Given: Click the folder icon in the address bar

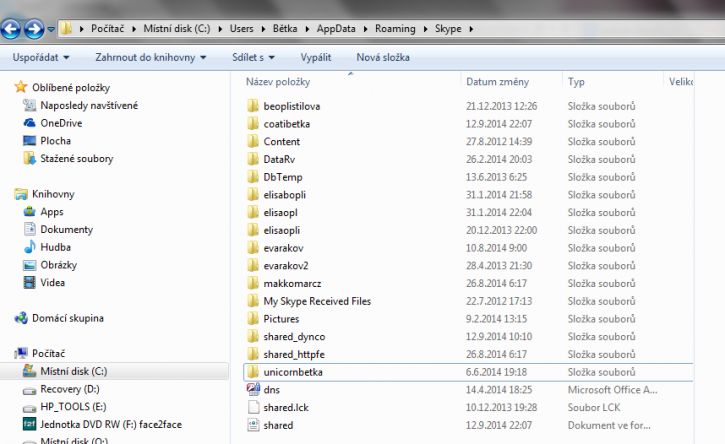Looking at the screenshot, I should tap(66, 29).
